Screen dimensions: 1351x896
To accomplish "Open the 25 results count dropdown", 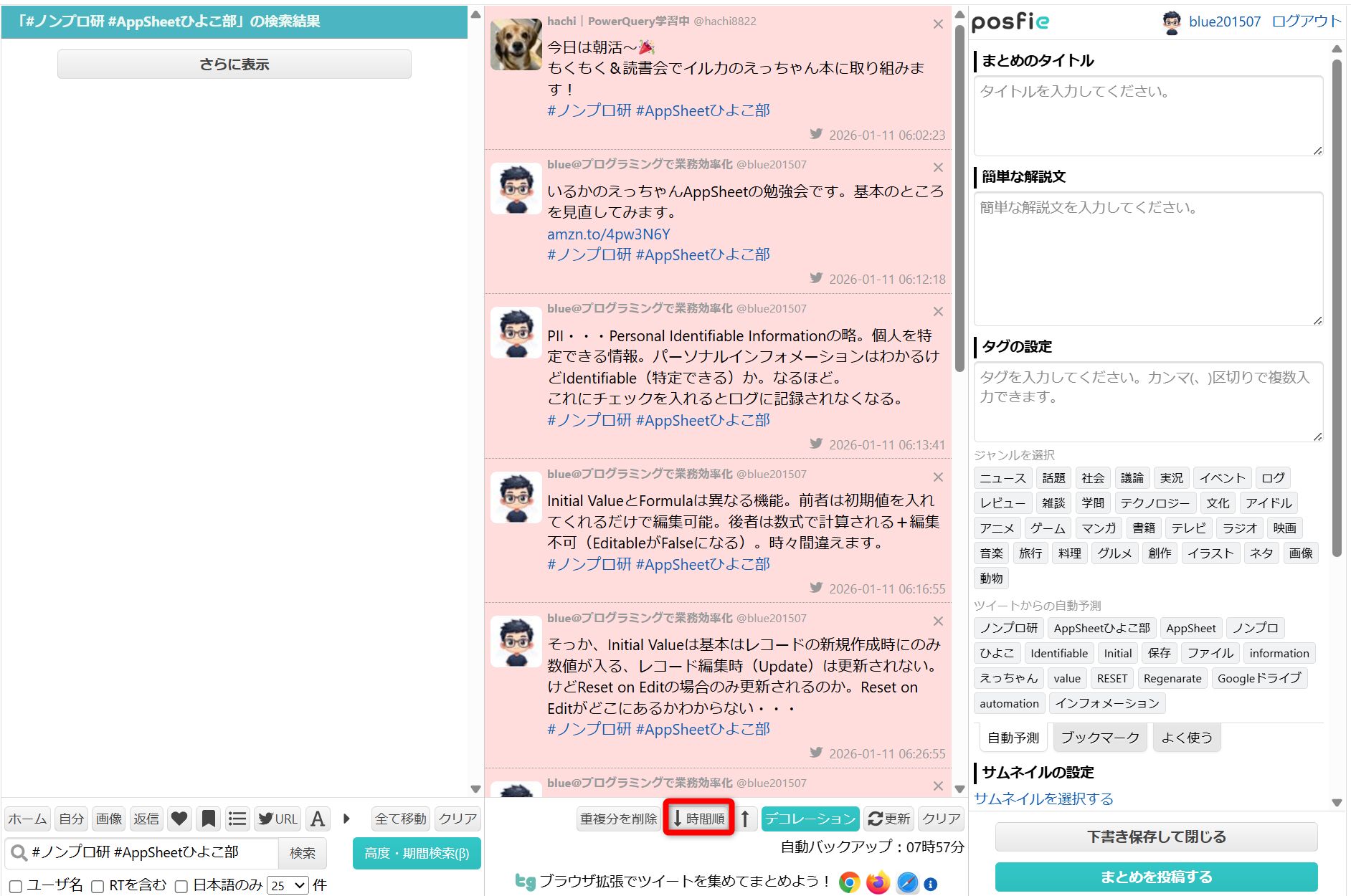I will [x=288, y=886].
